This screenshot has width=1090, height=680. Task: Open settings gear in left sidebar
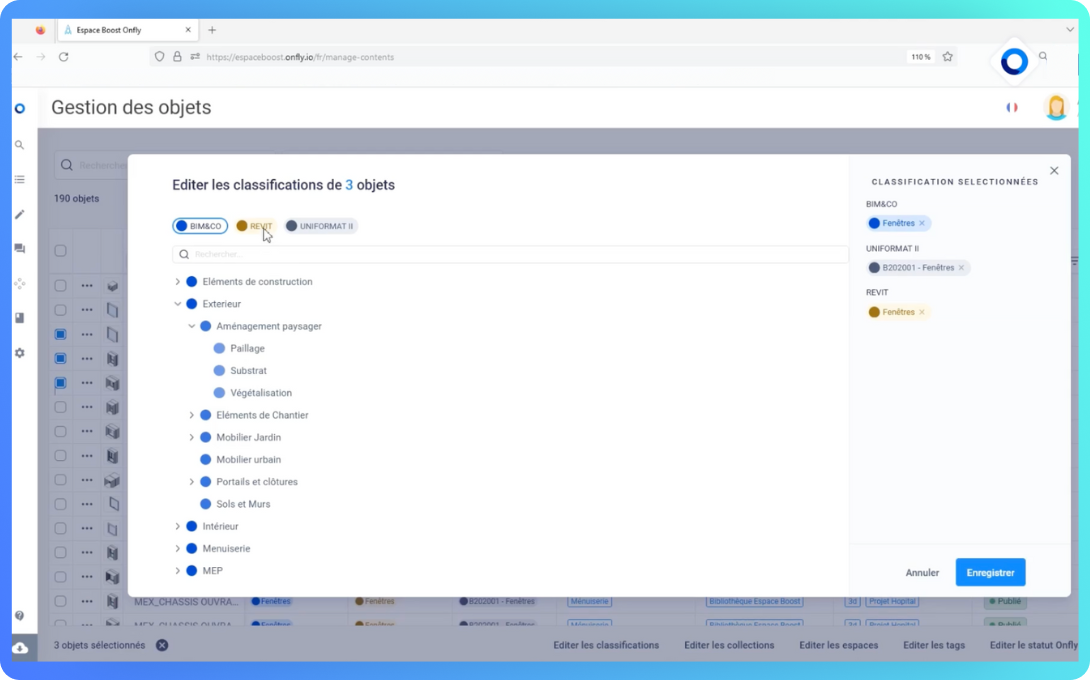click(19, 353)
